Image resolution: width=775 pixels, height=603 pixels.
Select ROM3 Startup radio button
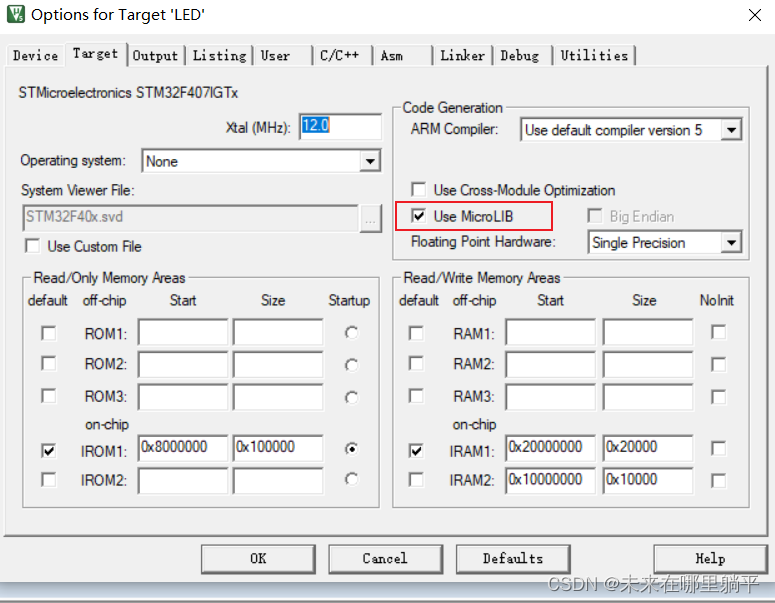[351, 397]
